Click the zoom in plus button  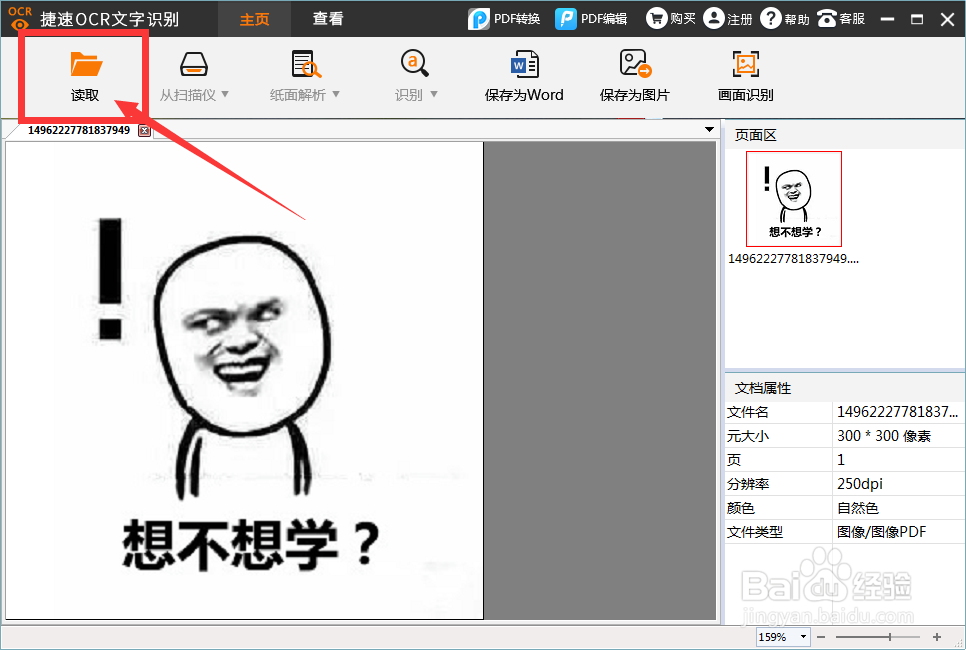(x=937, y=636)
